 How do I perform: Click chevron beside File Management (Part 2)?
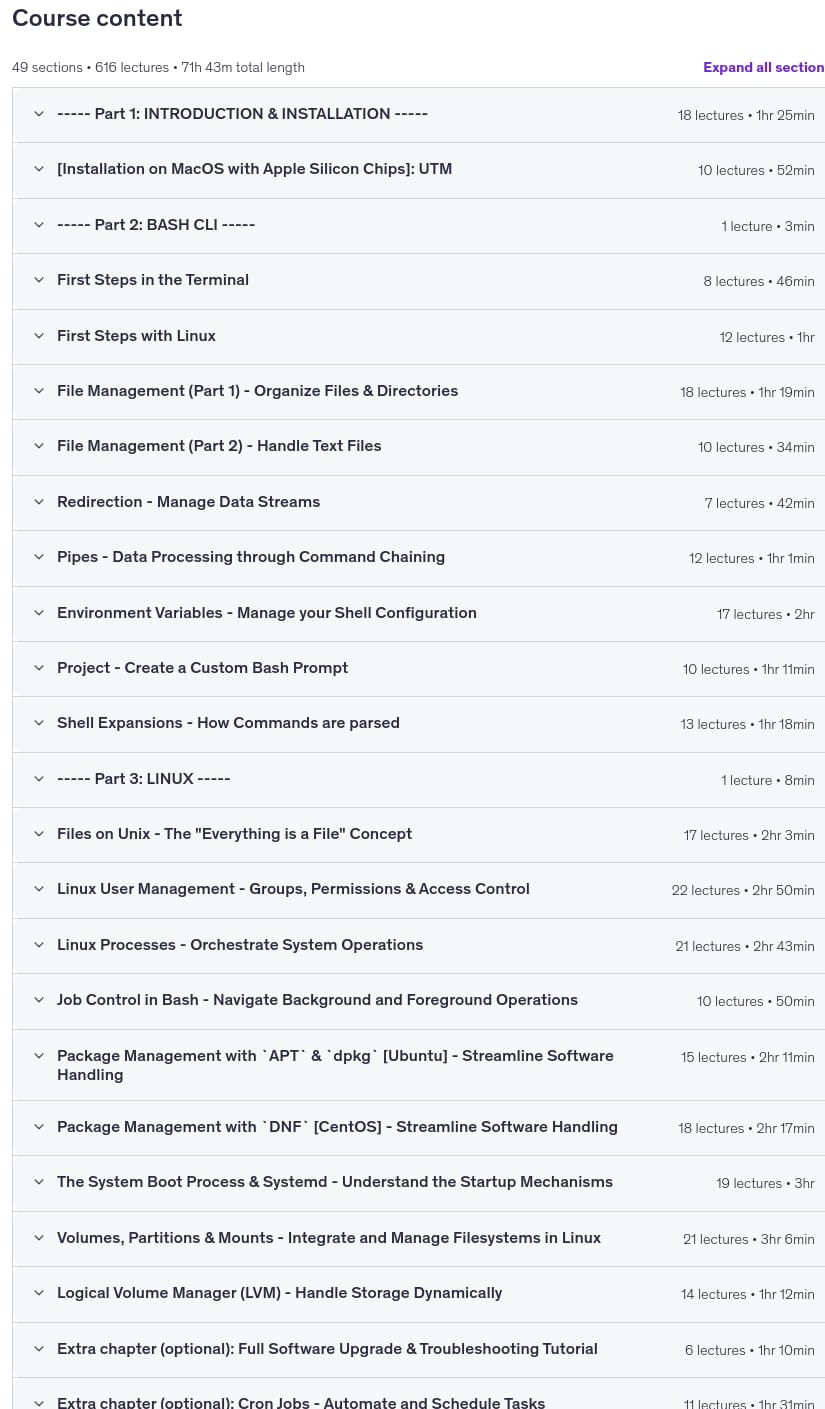click(x=39, y=446)
